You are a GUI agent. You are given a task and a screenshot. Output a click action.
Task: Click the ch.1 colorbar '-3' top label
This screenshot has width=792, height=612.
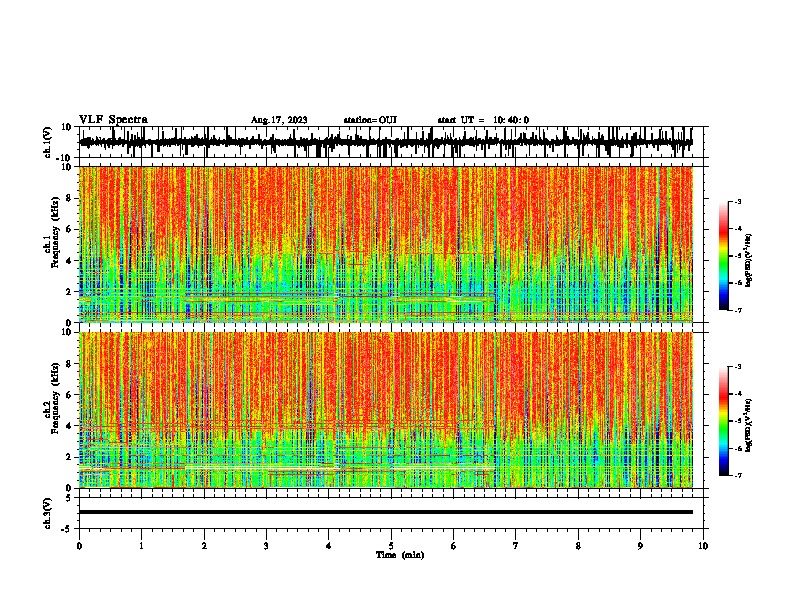click(x=737, y=201)
